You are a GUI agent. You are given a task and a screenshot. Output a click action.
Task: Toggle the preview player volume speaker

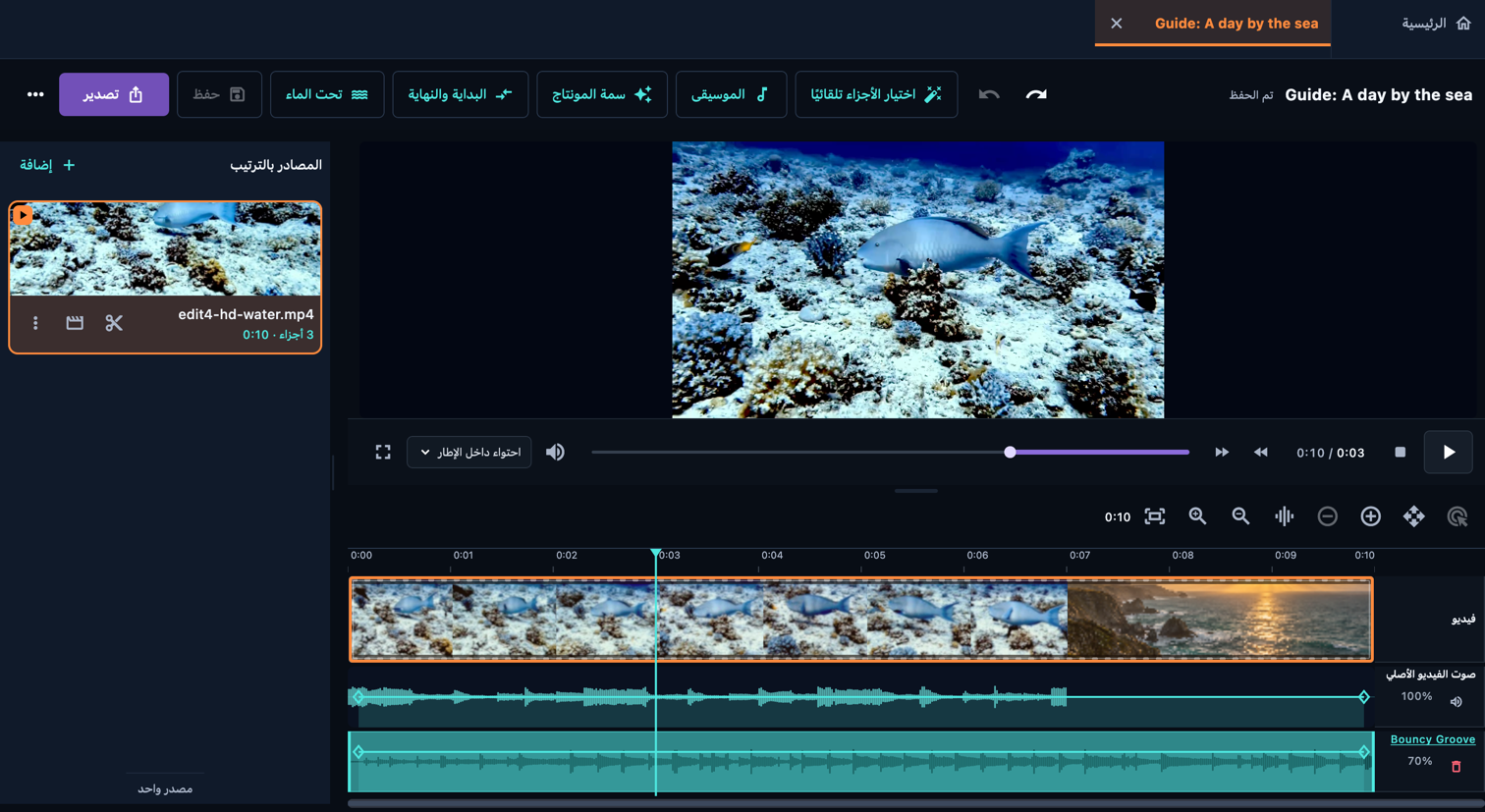555,452
